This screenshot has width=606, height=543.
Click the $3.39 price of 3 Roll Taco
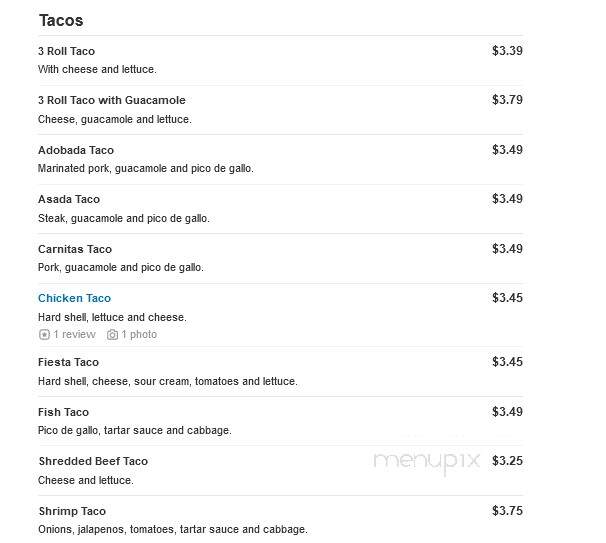[x=507, y=51]
